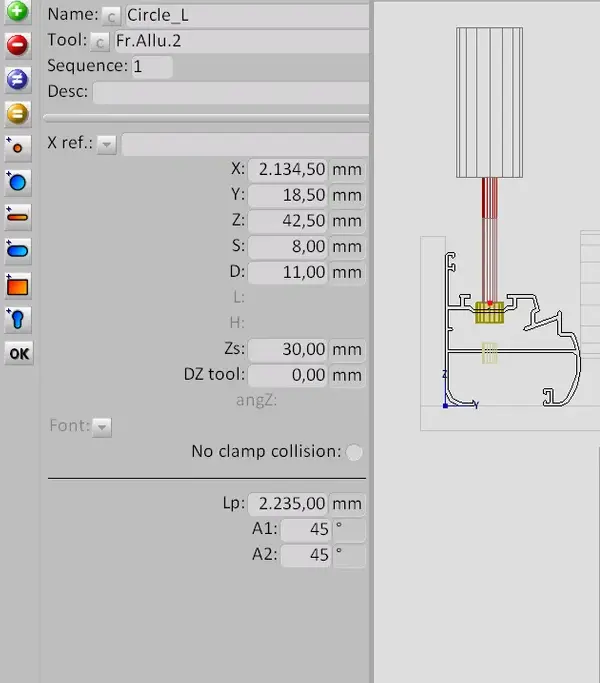
Task: Click the yellow equals icon
Action: tap(17, 114)
